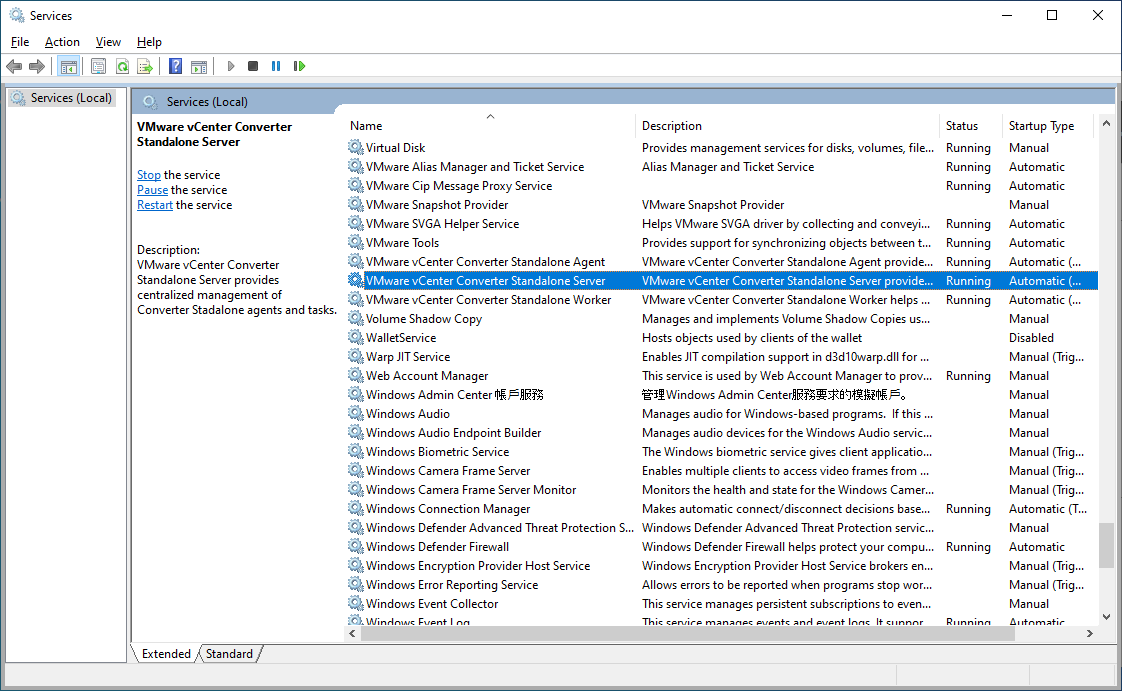The width and height of the screenshot is (1122, 691).
Task: Select VMware vCenter Converter Standalone Worker row
Action: 721,300
